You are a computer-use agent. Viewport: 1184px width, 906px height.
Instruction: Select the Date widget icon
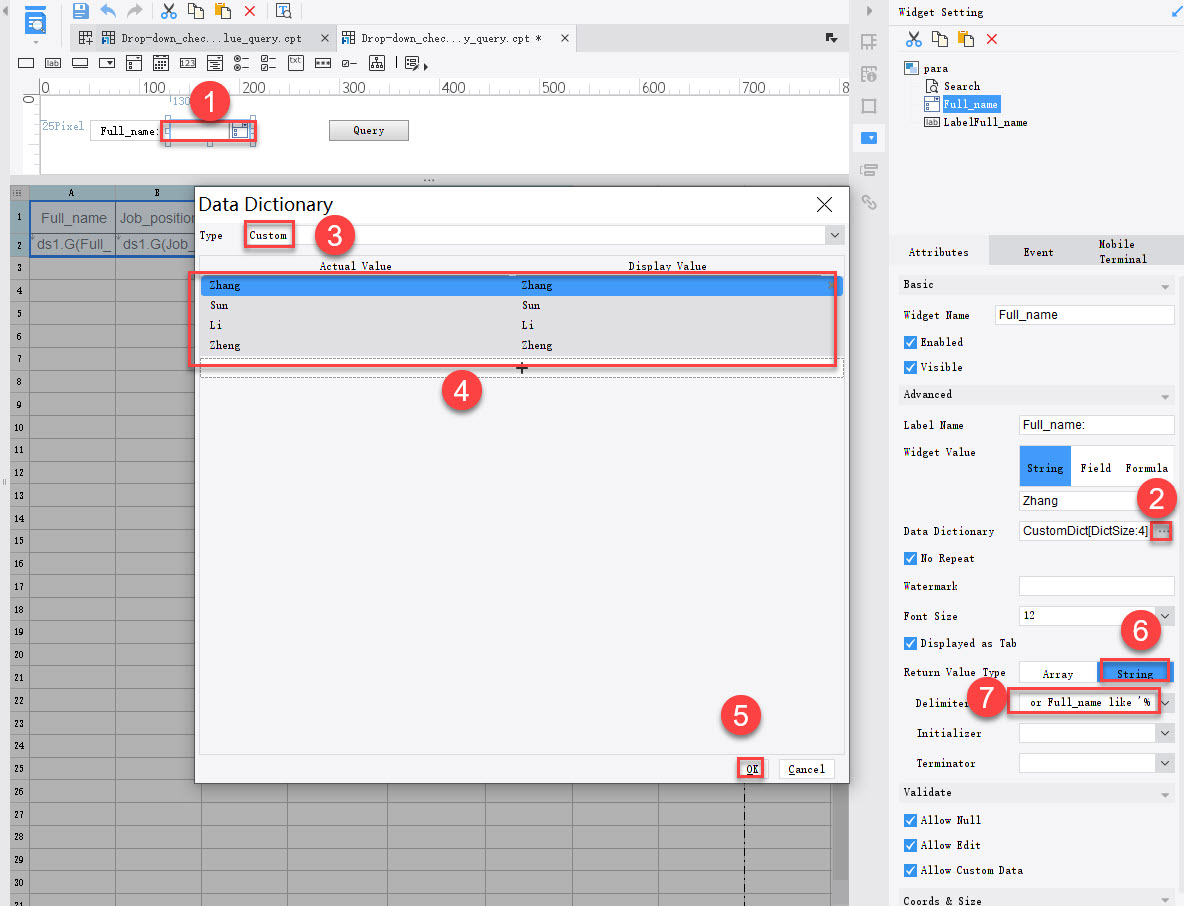coord(161,62)
